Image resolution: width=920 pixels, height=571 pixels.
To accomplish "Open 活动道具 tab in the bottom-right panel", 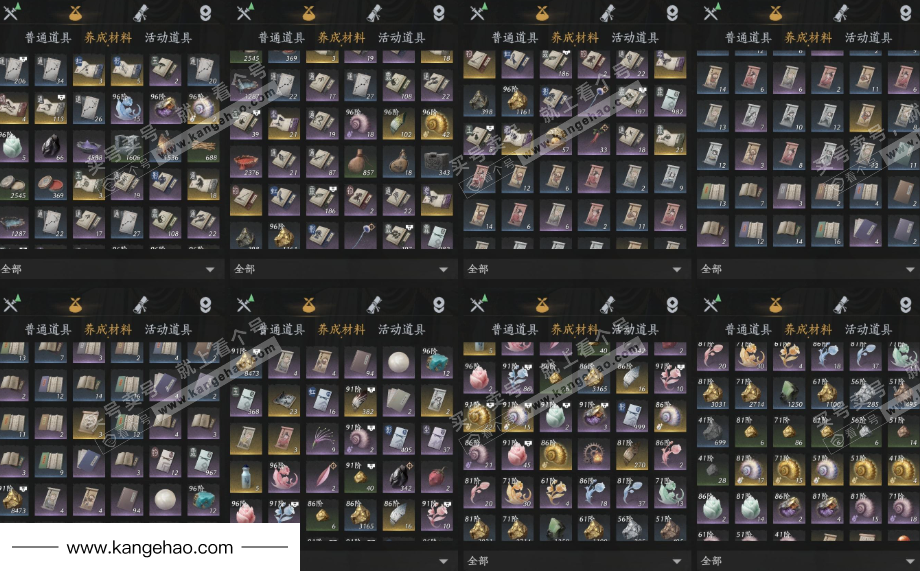I will click(868, 330).
